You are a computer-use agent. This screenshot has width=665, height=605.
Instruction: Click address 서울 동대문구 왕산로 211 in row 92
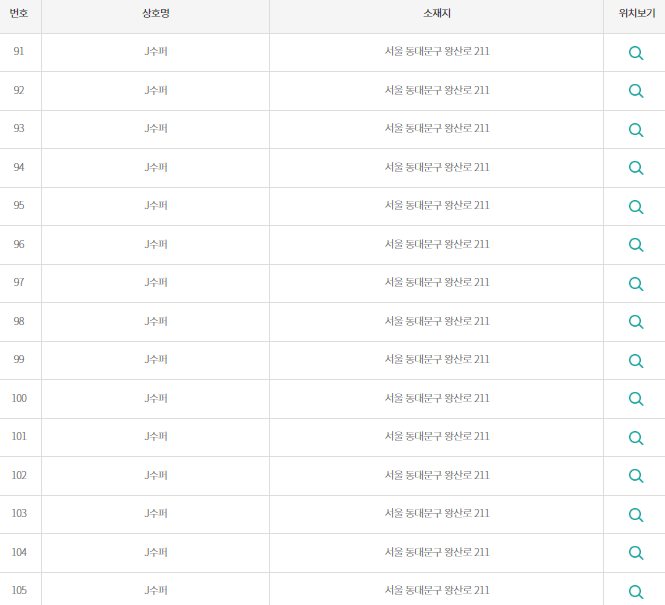coord(437,90)
